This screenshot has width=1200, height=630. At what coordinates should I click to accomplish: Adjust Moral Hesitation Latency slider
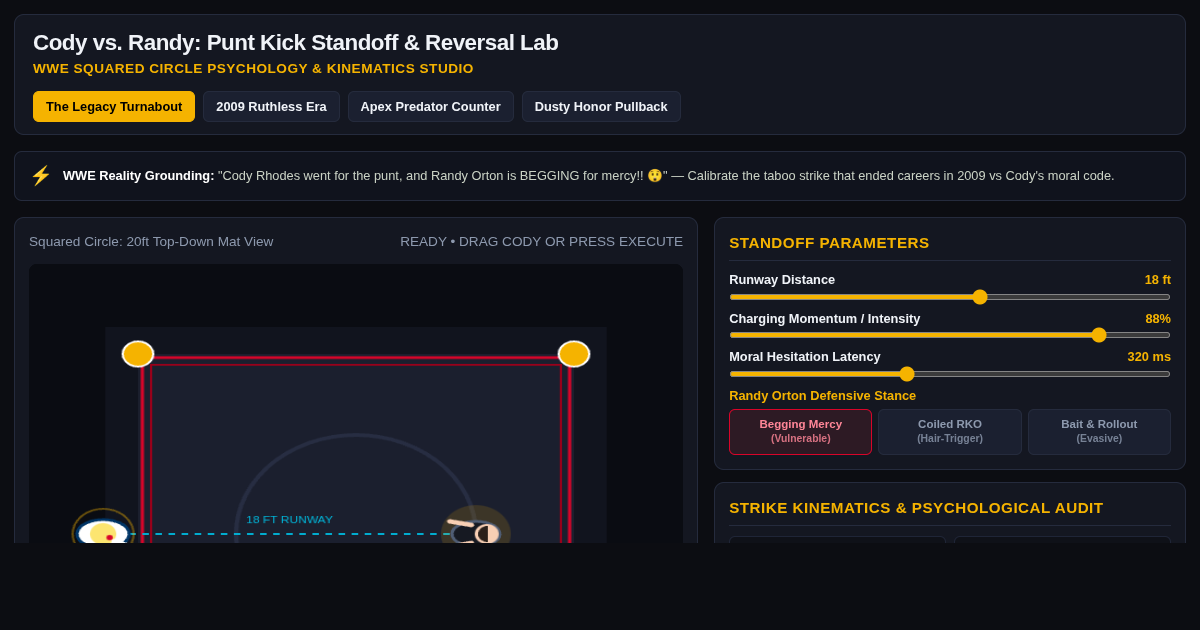click(x=950, y=374)
